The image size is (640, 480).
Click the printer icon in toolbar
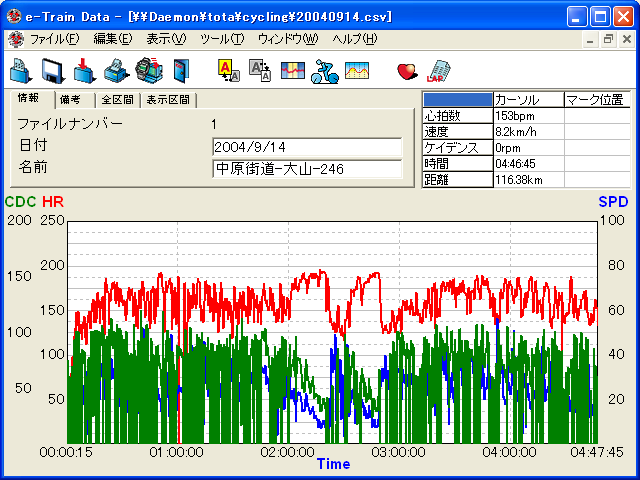click(x=117, y=70)
